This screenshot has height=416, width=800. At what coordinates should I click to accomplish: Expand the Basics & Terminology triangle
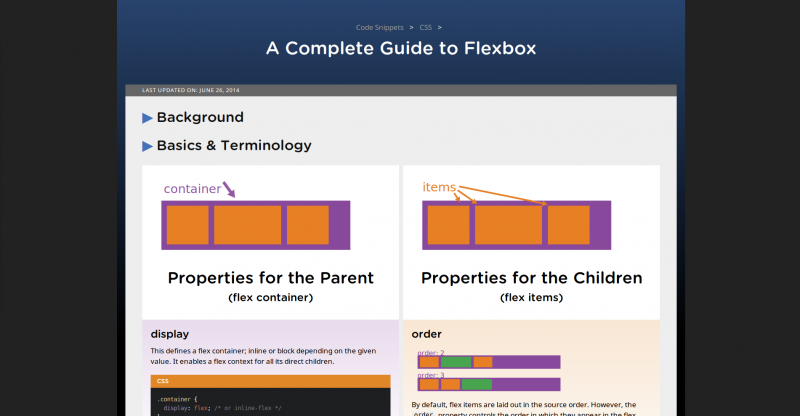tap(148, 146)
